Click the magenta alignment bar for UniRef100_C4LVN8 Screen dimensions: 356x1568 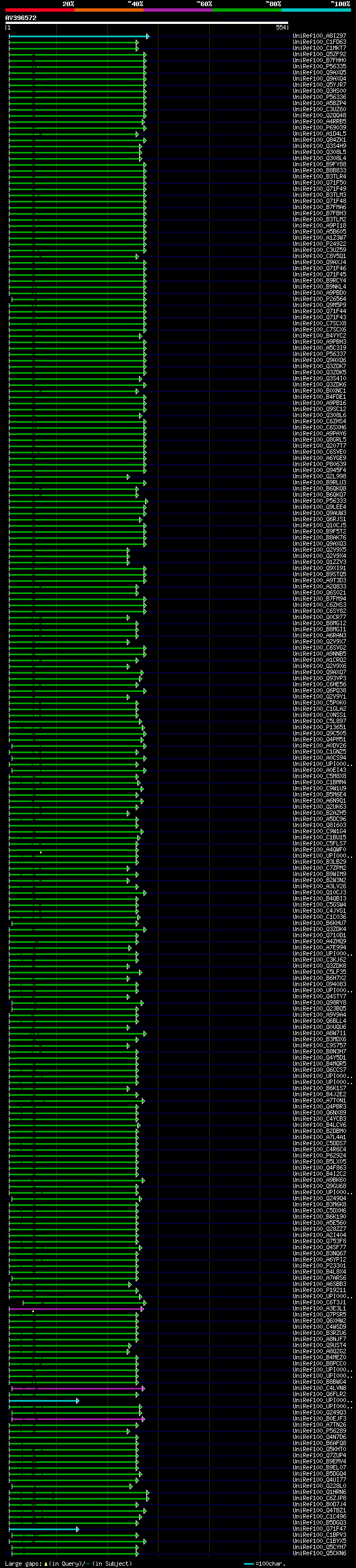coord(78,1389)
